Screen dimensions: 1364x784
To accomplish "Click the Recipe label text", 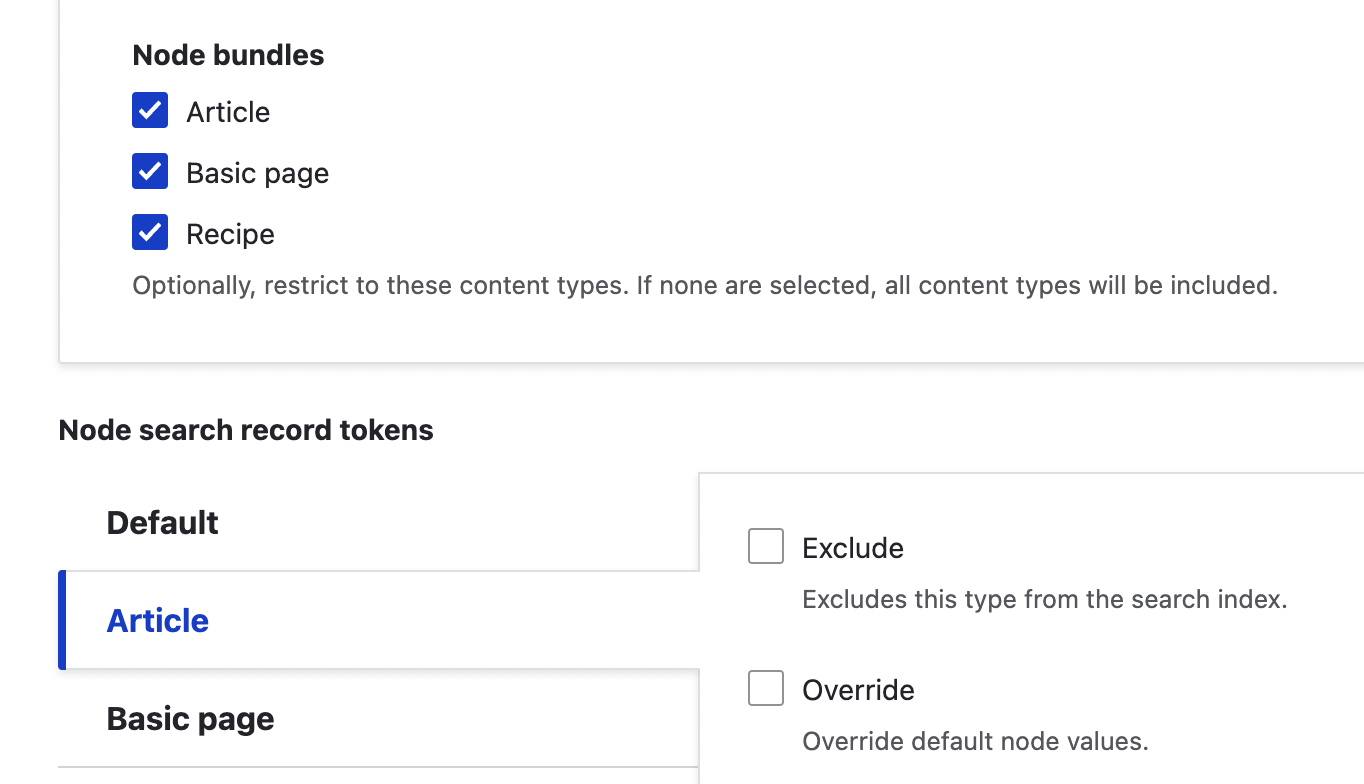I will (x=229, y=234).
